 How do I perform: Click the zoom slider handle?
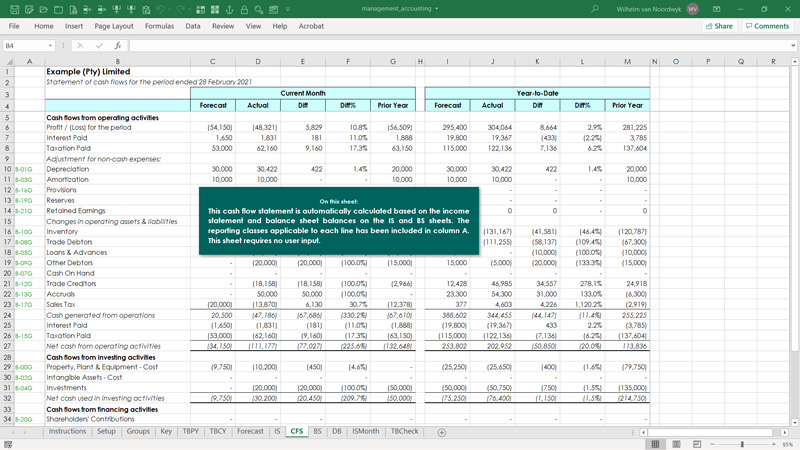(742, 444)
